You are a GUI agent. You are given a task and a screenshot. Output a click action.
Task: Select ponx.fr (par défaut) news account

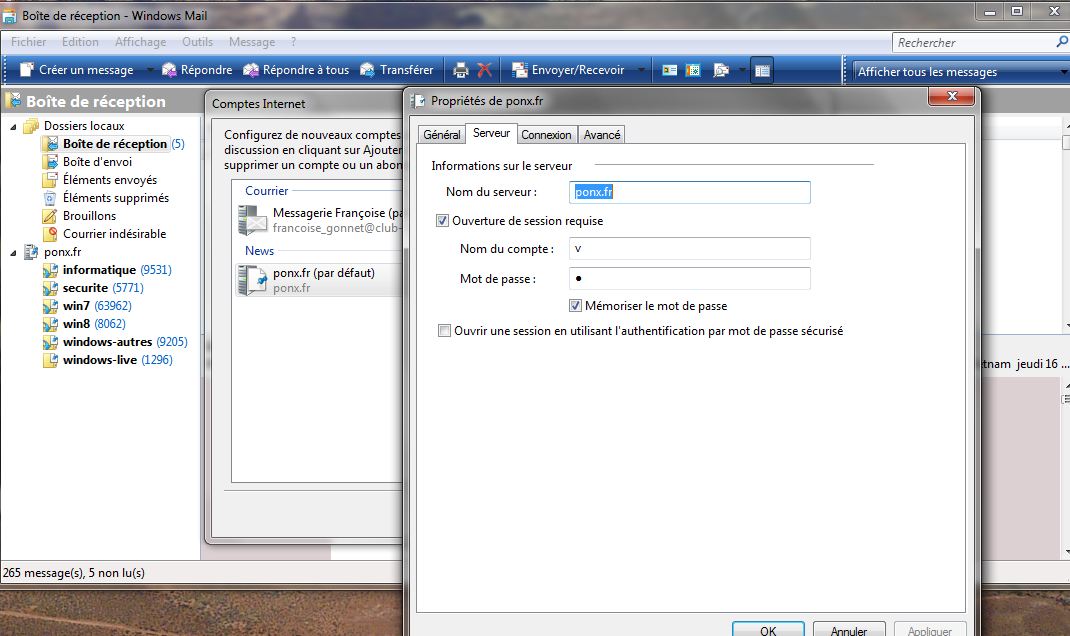click(321, 280)
